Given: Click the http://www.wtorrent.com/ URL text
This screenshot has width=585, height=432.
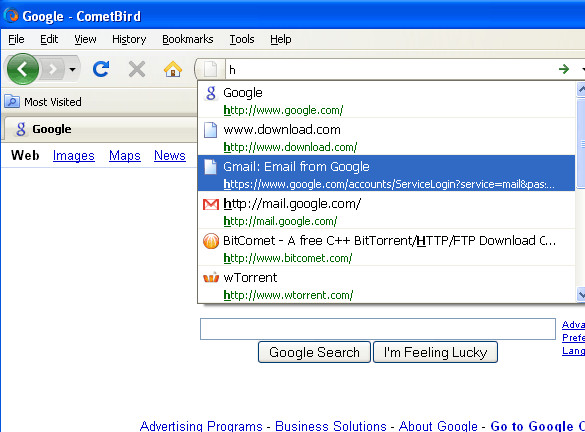Looking at the screenshot, I should [x=288, y=295].
